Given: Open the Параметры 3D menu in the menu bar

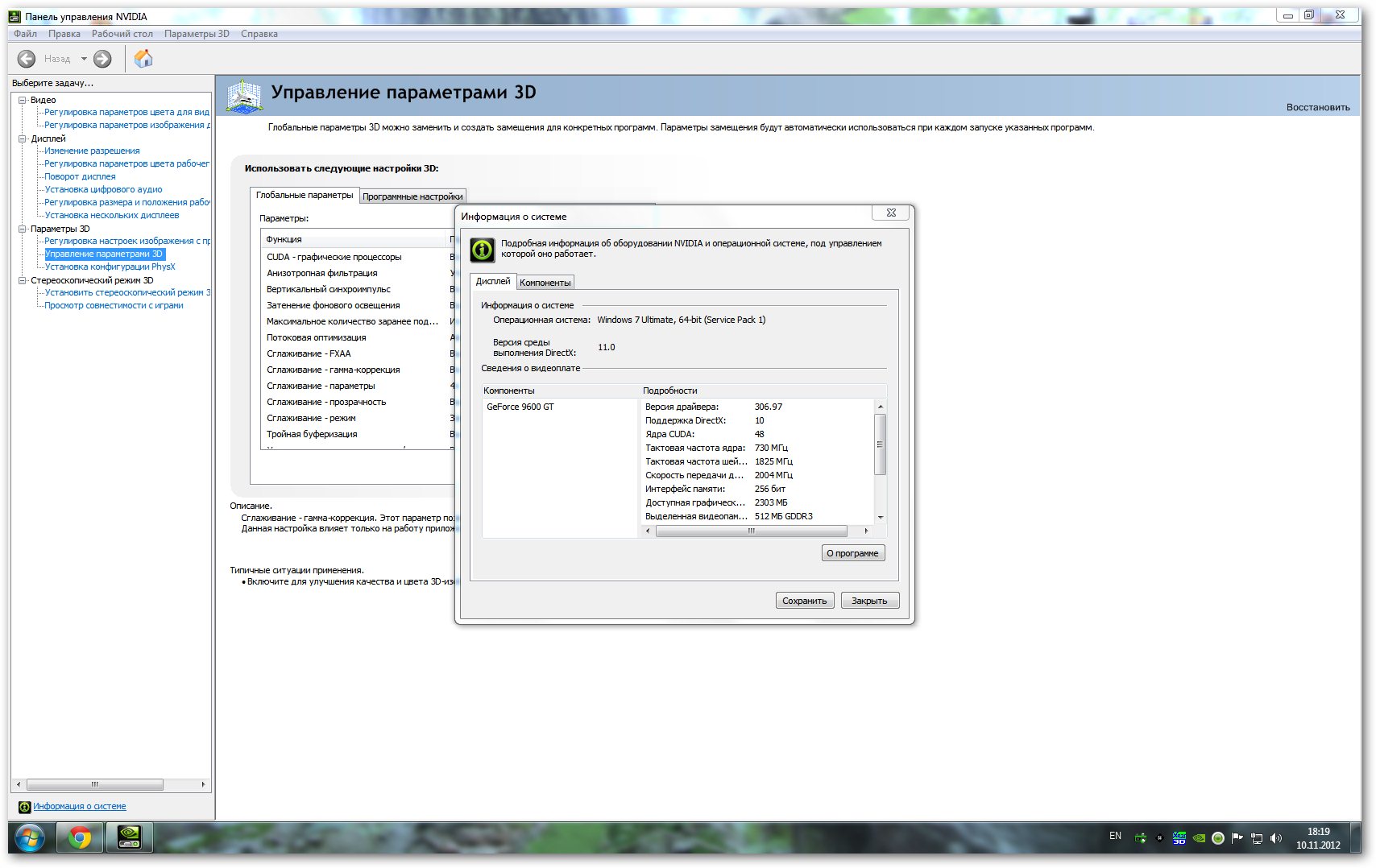Looking at the screenshot, I should 197,34.
